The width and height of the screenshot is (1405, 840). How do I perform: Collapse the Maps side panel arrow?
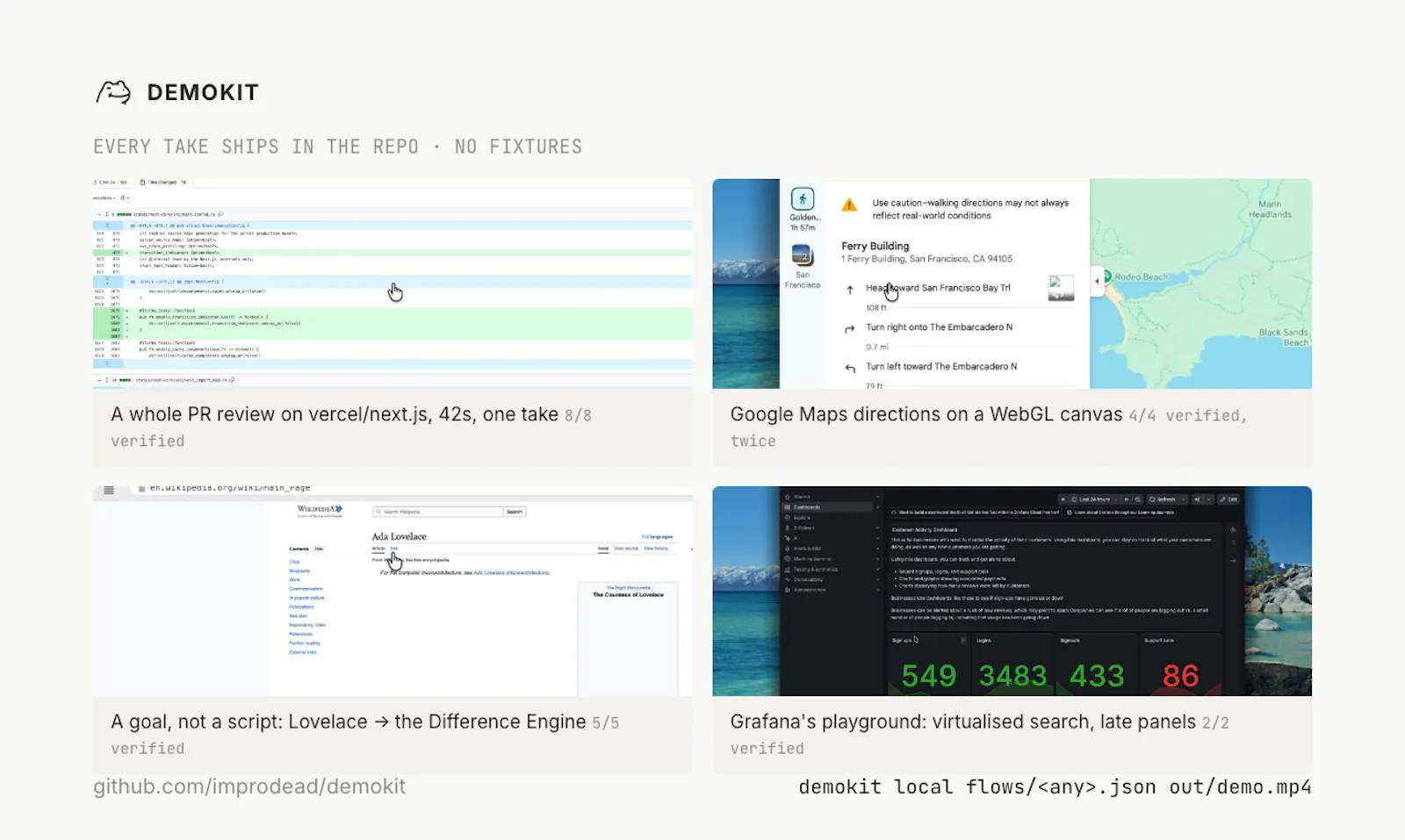[1097, 282]
